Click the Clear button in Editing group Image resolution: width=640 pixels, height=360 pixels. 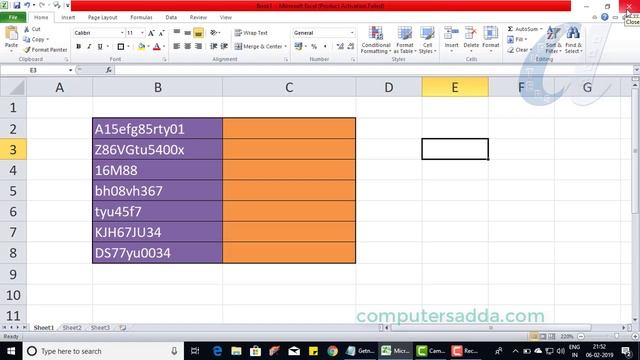519,50
